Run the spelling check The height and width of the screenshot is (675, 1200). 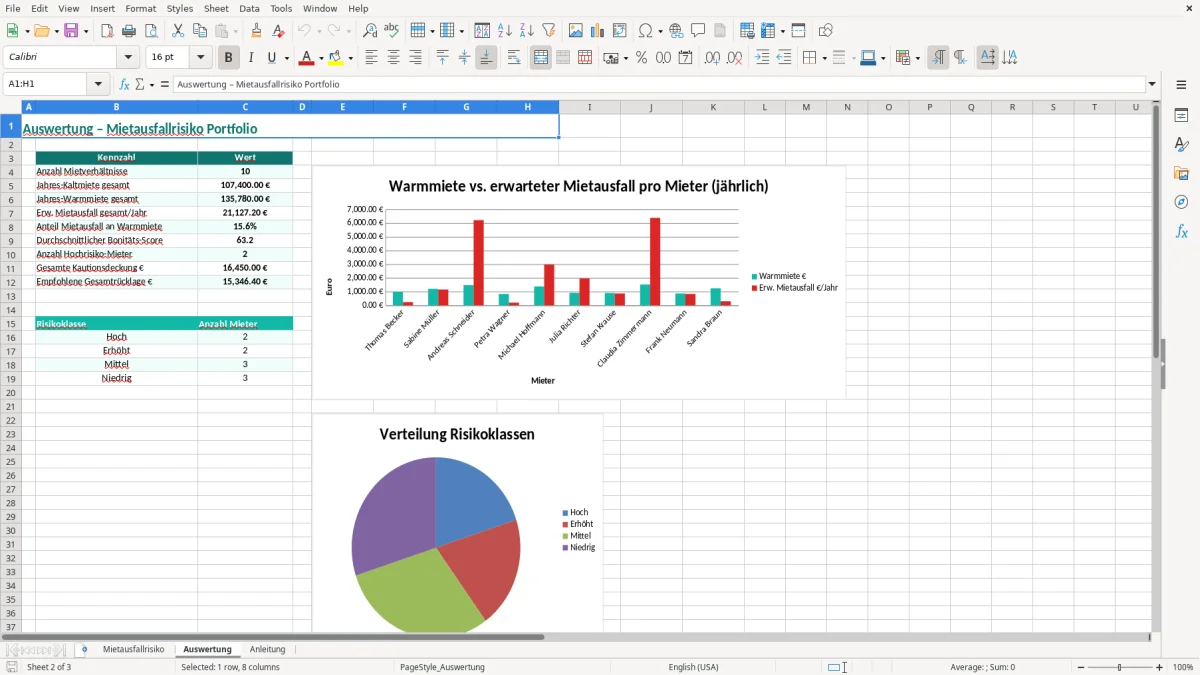pyautogui.click(x=392, y=31)
